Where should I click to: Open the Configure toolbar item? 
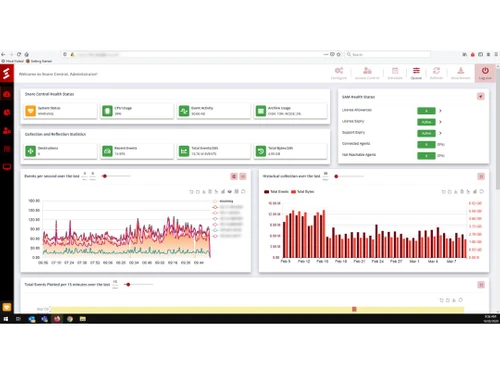pyautogui.click(x=339, y=73)
